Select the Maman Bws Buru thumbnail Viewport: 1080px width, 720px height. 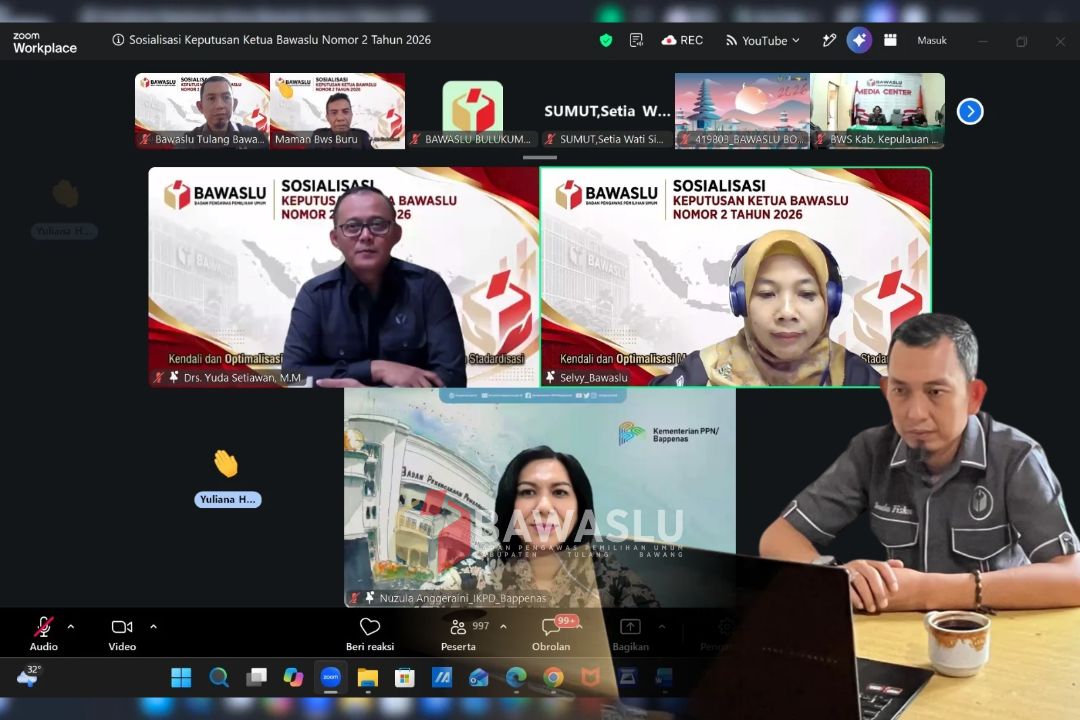(x=338, y=110)
